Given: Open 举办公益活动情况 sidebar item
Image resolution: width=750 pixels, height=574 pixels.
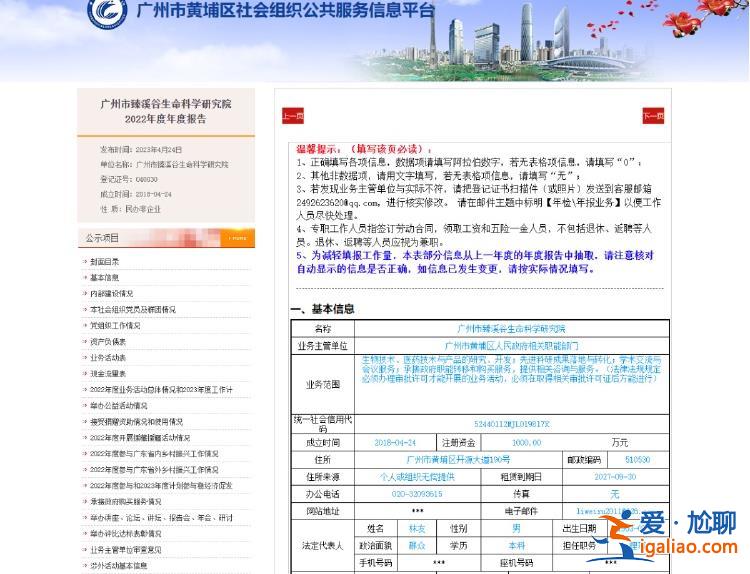Looking at the screenshot, I should 119,406.
